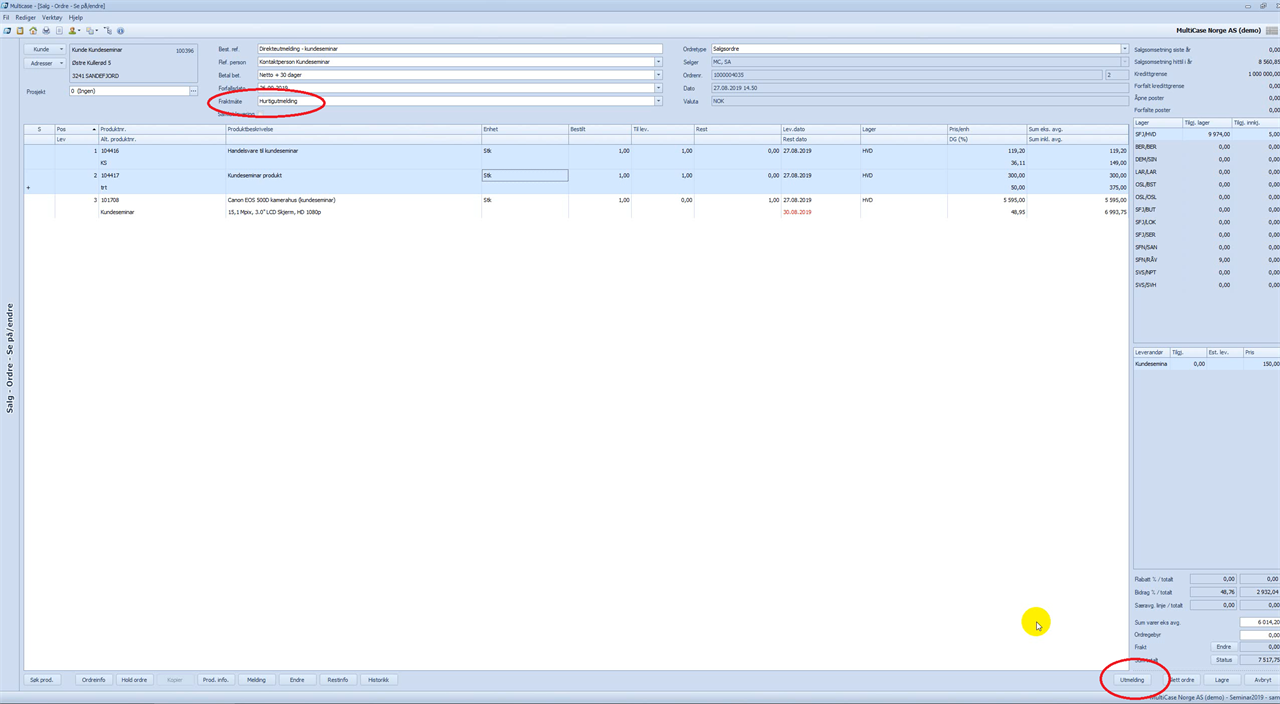The height and width of the screenshot is (704, 1280).
Task: Click the grid icon beside MultiCase Norge AS
Action: 1271,31
